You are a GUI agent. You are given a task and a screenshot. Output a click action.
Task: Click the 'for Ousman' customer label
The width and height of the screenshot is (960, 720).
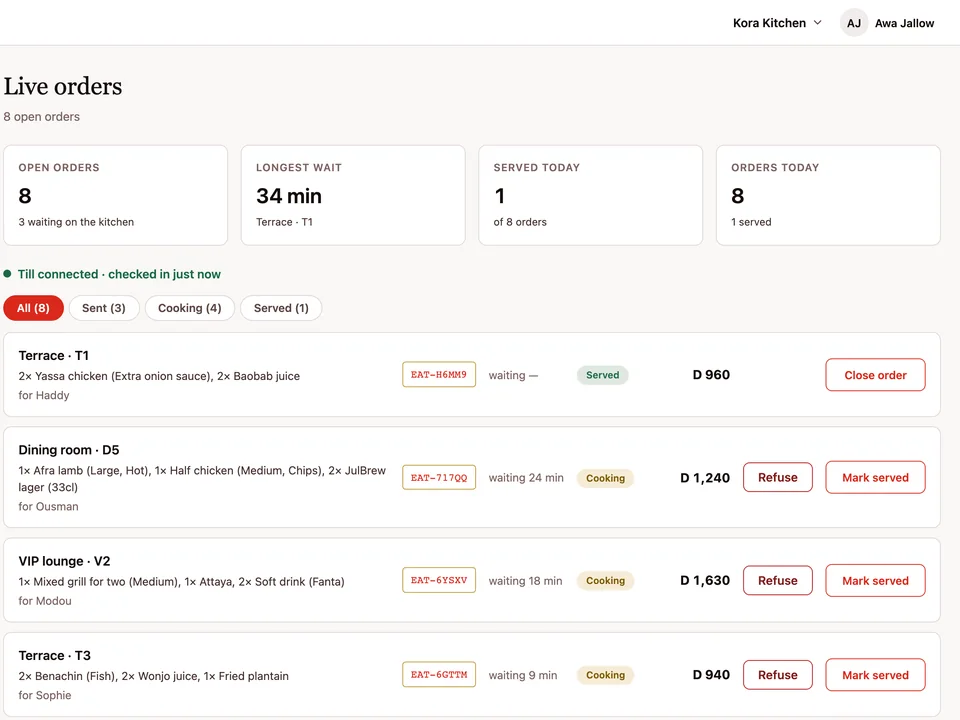pyautogui.click(x=48, y=506)
